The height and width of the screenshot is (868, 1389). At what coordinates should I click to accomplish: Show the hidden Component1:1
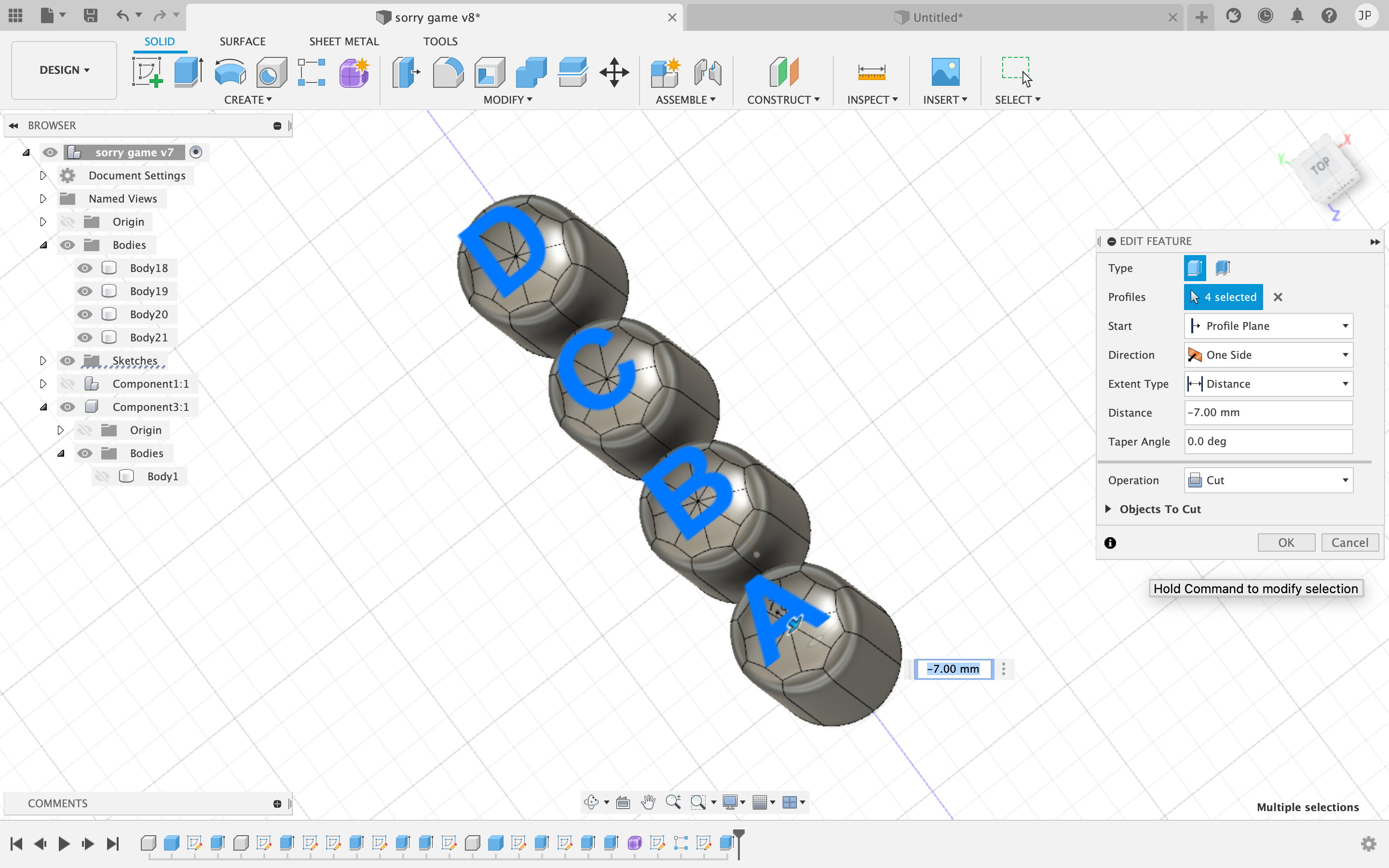coord(67,383)
